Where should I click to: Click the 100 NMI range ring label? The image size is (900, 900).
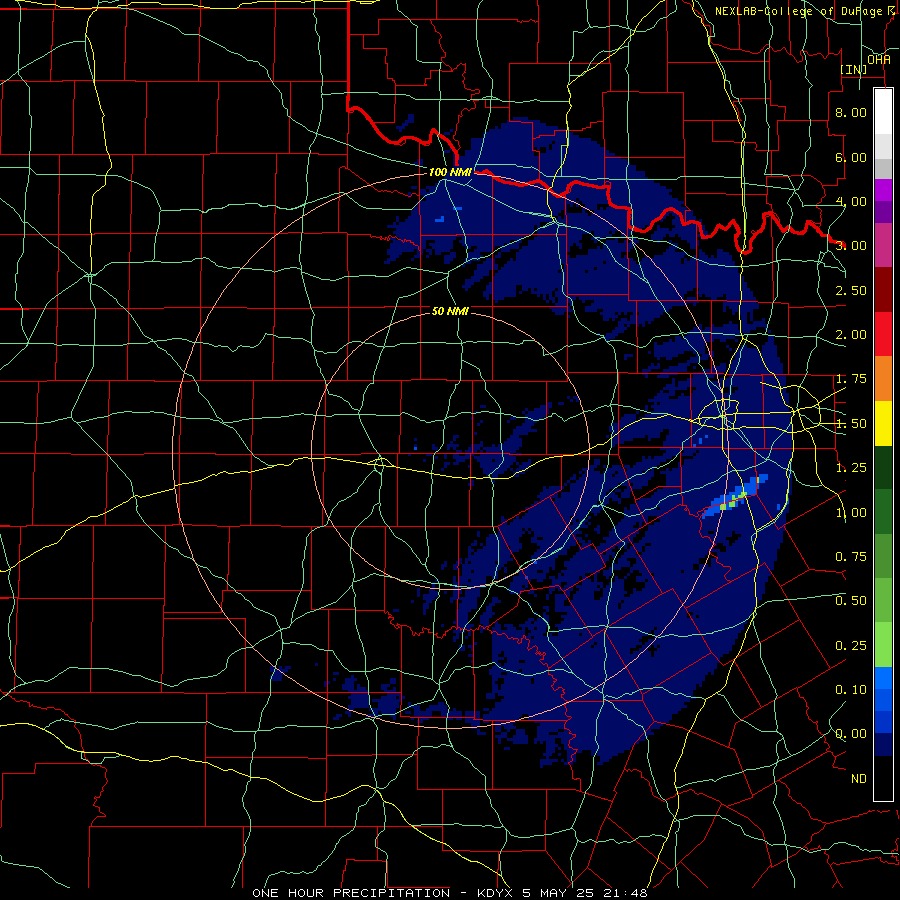(450, 172)
